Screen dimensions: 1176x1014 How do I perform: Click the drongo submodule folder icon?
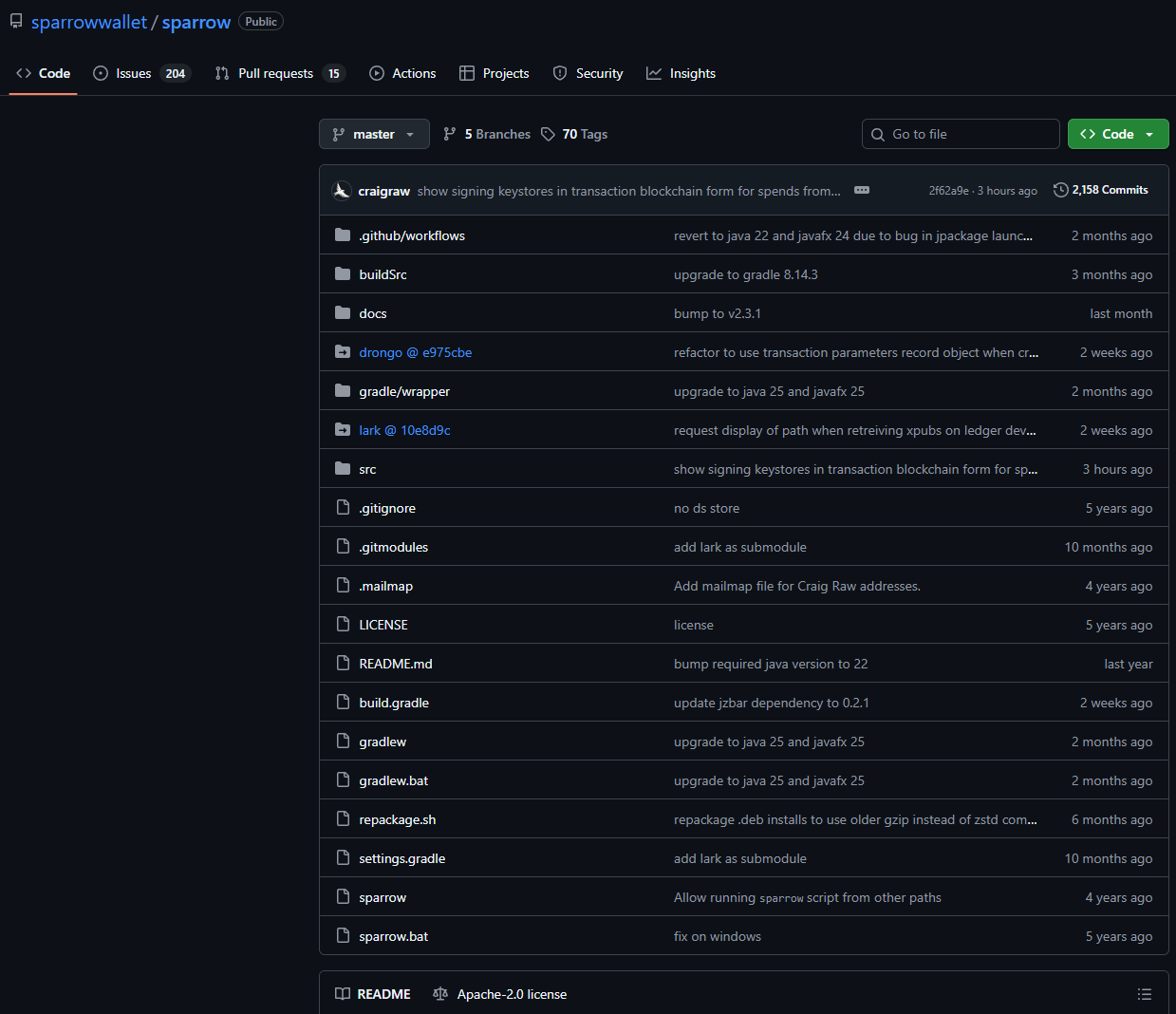343,352
